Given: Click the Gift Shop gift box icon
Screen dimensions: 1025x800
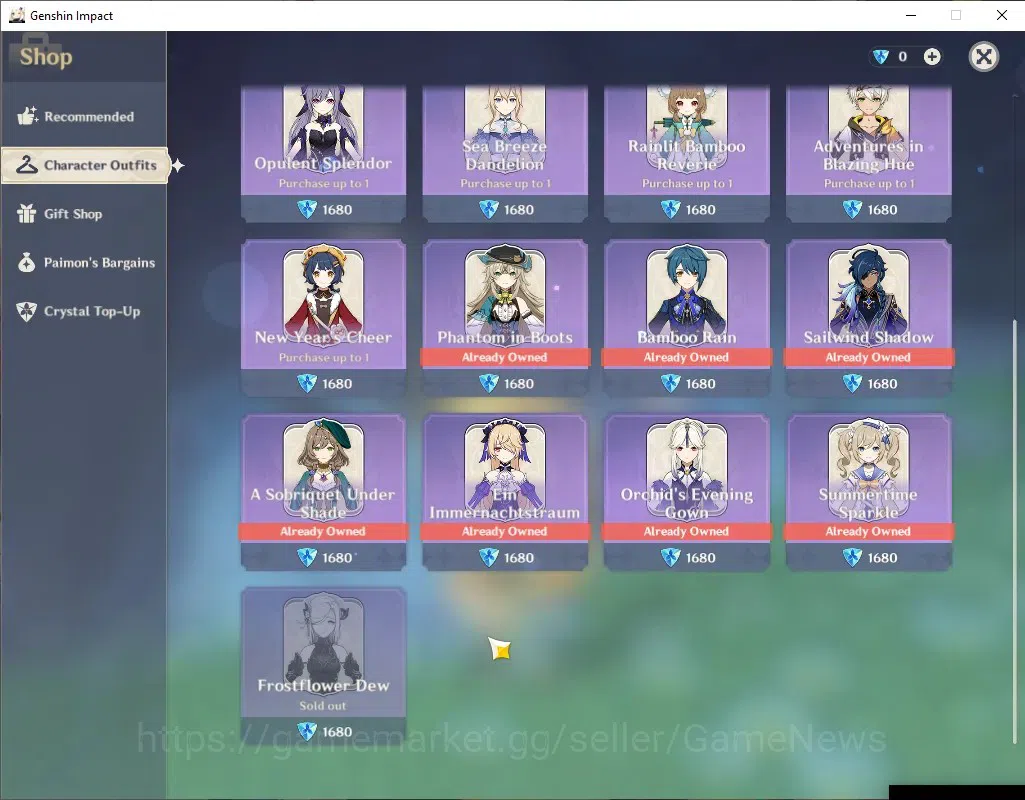Looking at the screenshot, I should [x=27, y=214].
